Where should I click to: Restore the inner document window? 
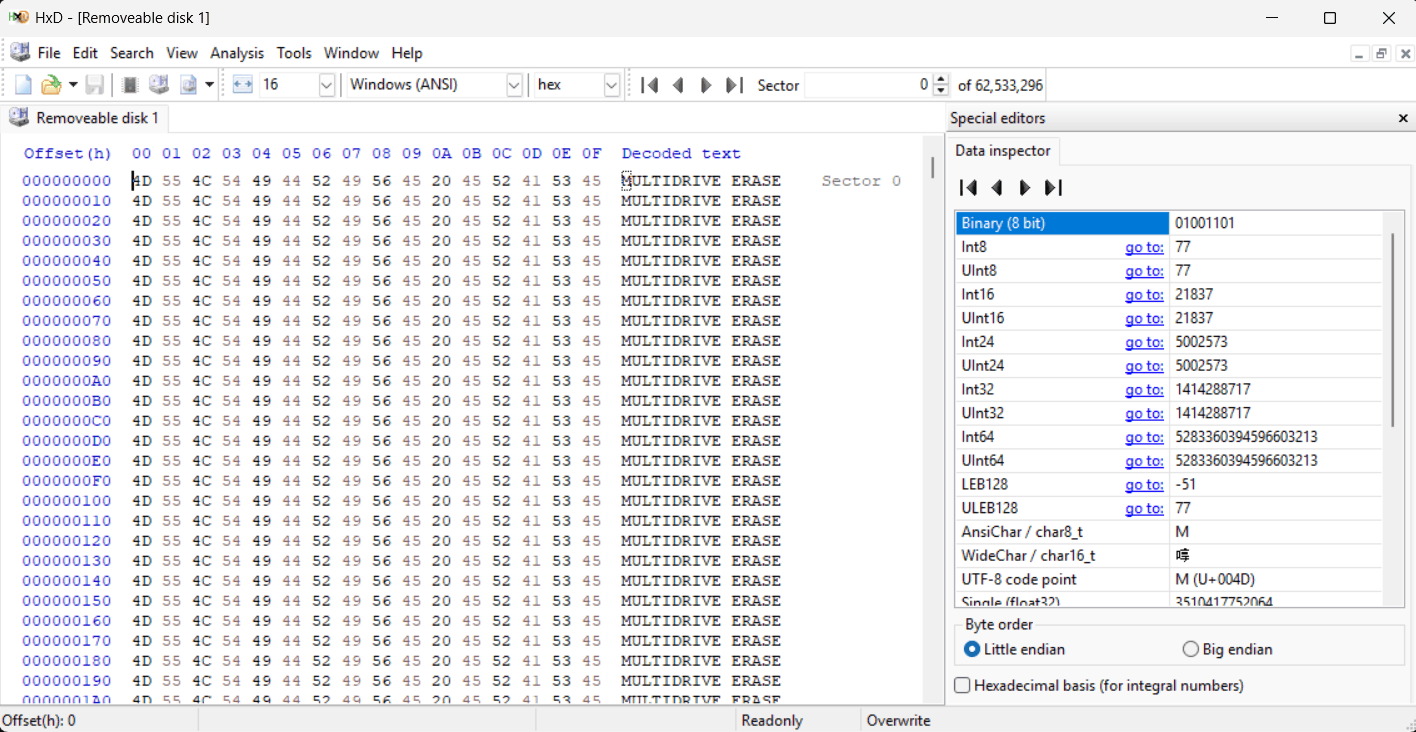1381,54
